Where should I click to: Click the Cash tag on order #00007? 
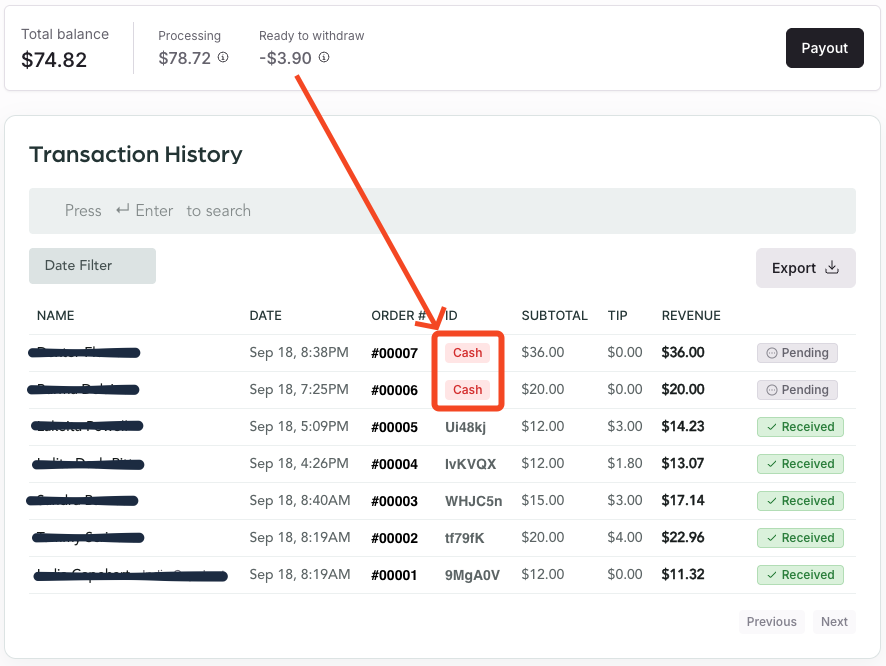tap(467, 353)
